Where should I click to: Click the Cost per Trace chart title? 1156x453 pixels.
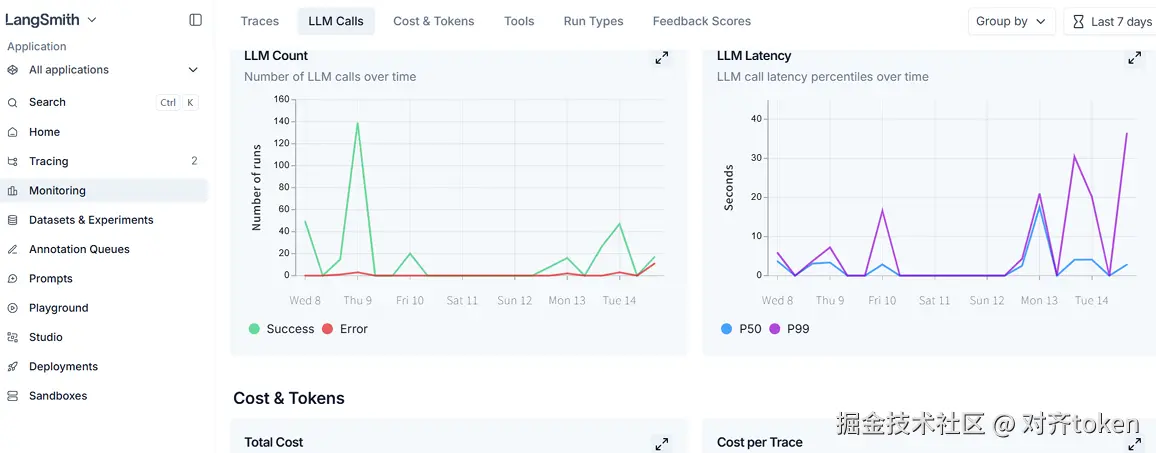pos(759,443)
